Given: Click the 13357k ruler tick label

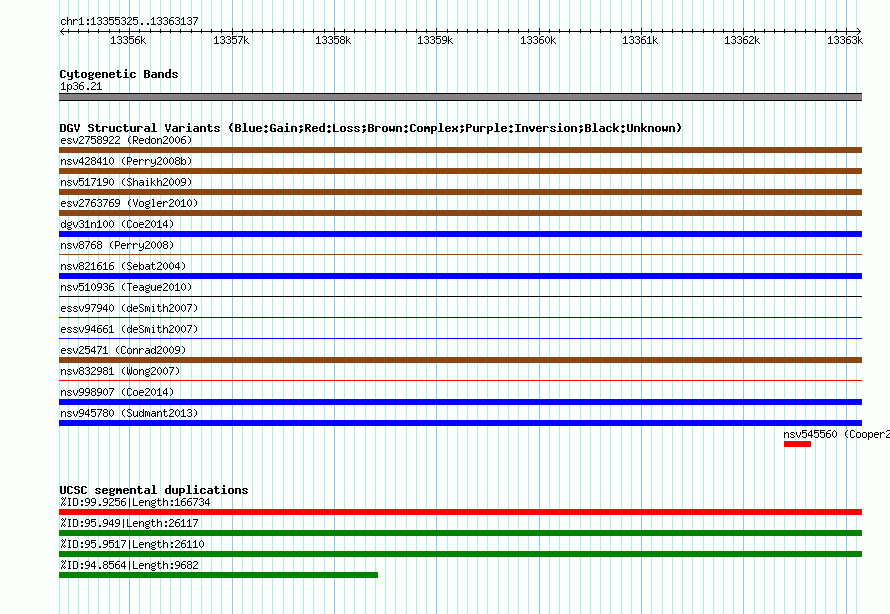Looking at the screenshot, I should coord(231,40).
